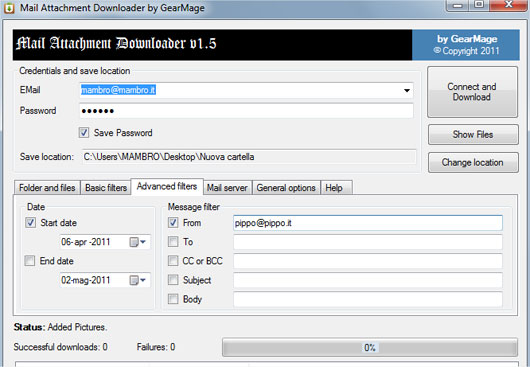Click the Save location path field
Screen dimensions: 530x367
[x=249, y=157]
